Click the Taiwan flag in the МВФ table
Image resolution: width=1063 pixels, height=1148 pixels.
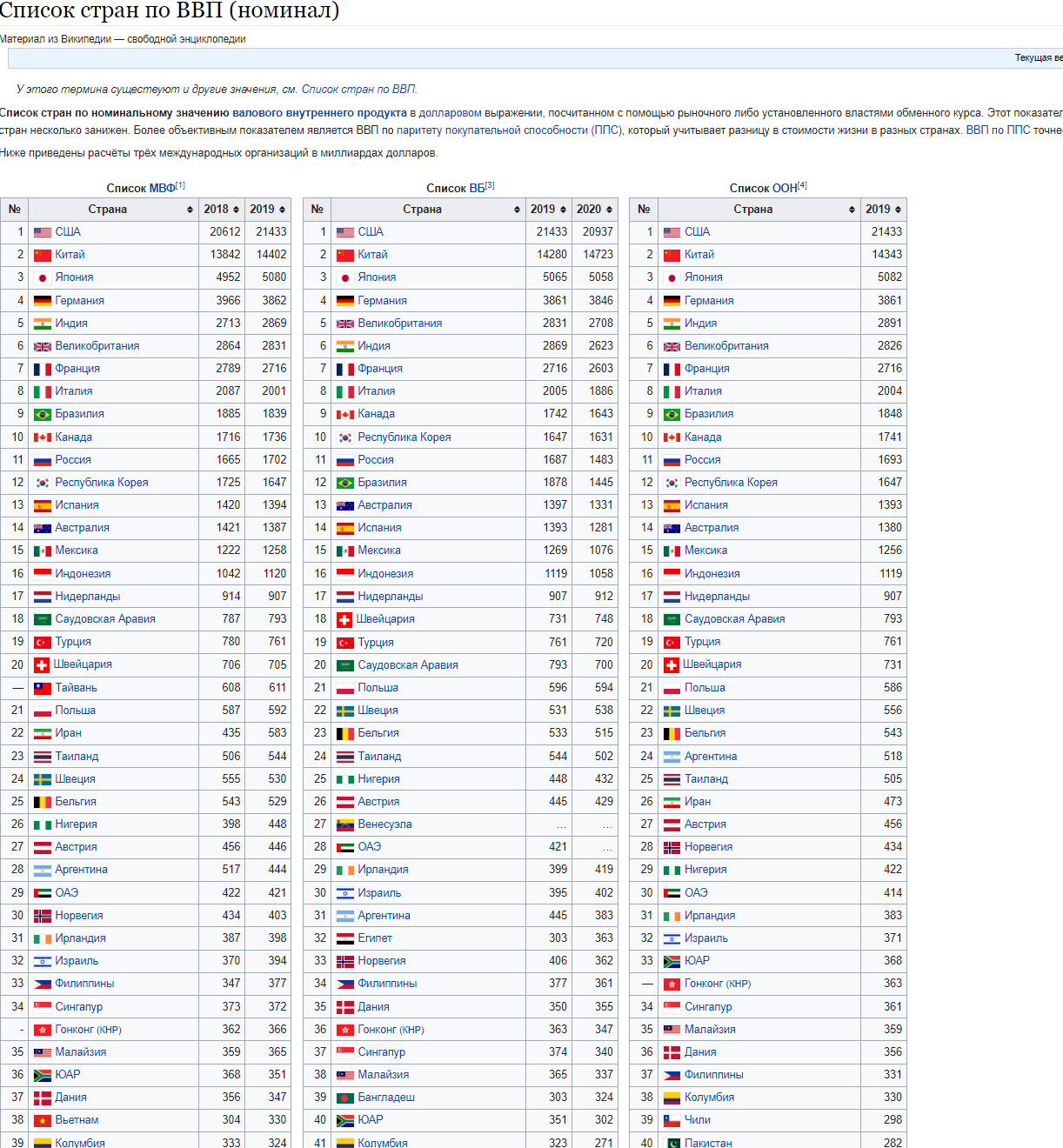[x=43, y=688]
